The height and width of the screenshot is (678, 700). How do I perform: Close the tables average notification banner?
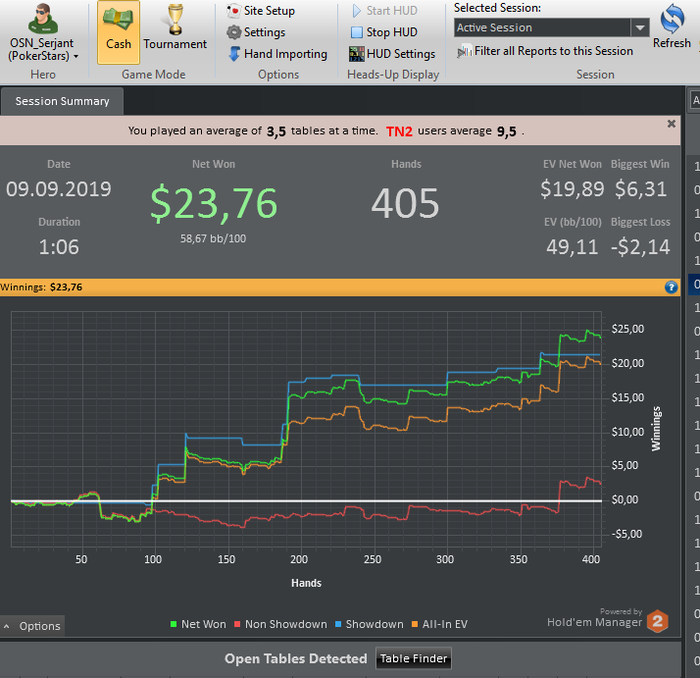tap(671, 124)
